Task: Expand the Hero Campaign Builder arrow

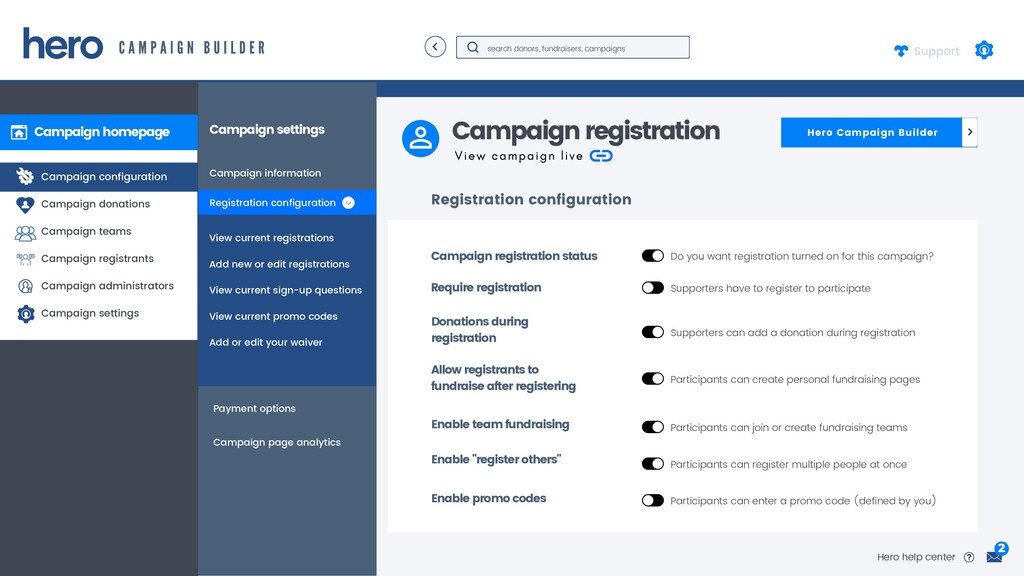Action: pos(970,132)
